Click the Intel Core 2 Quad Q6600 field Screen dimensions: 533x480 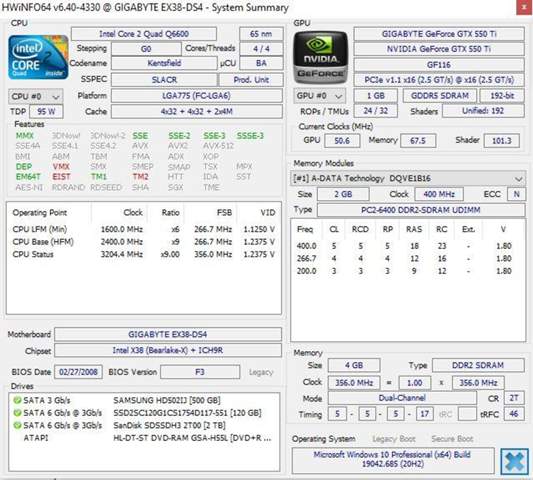pos(144,34)
